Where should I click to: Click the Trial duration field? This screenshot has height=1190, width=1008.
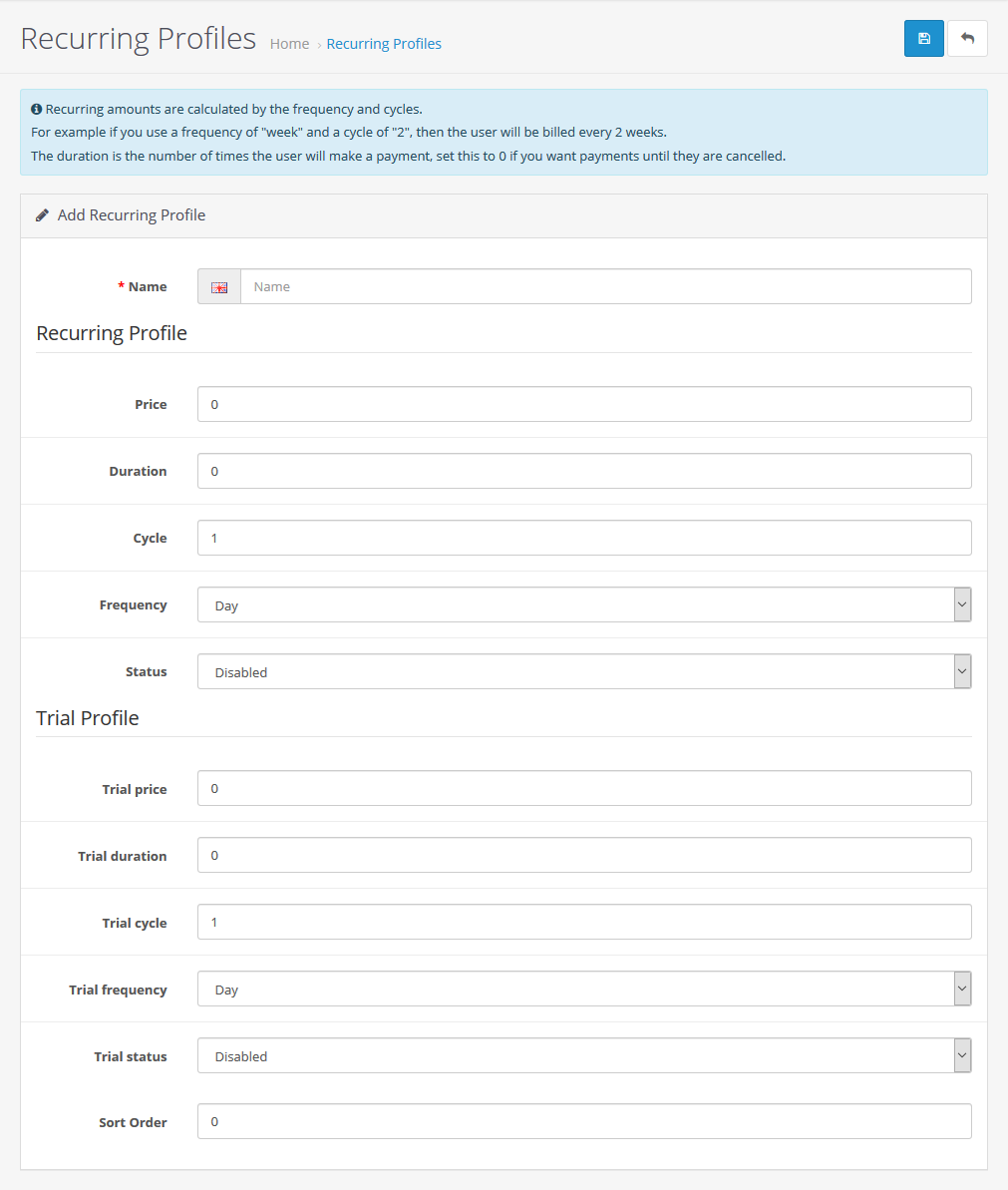[x=584, y=855]
